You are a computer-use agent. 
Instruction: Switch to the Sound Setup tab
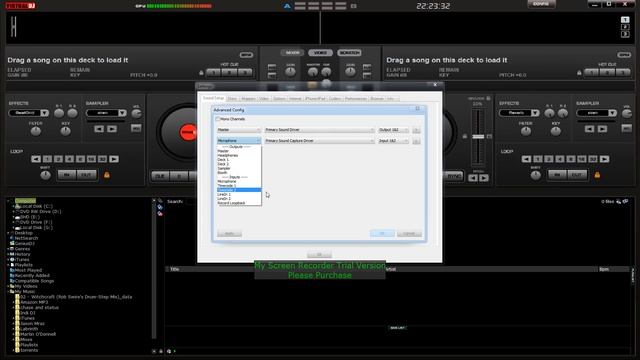pos(213,98)
